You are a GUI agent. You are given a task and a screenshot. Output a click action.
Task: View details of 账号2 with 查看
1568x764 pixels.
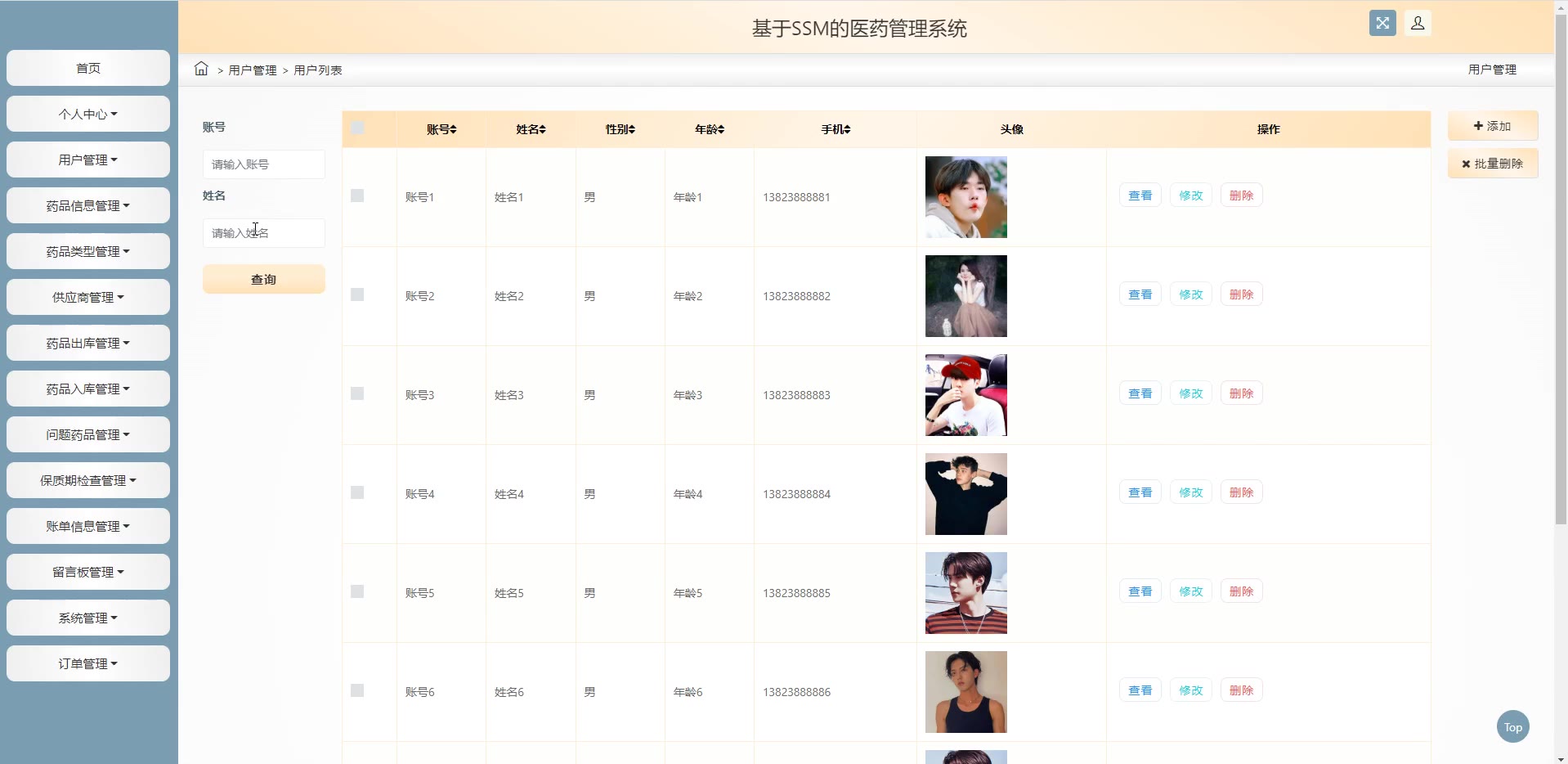tap(1140, 294)
